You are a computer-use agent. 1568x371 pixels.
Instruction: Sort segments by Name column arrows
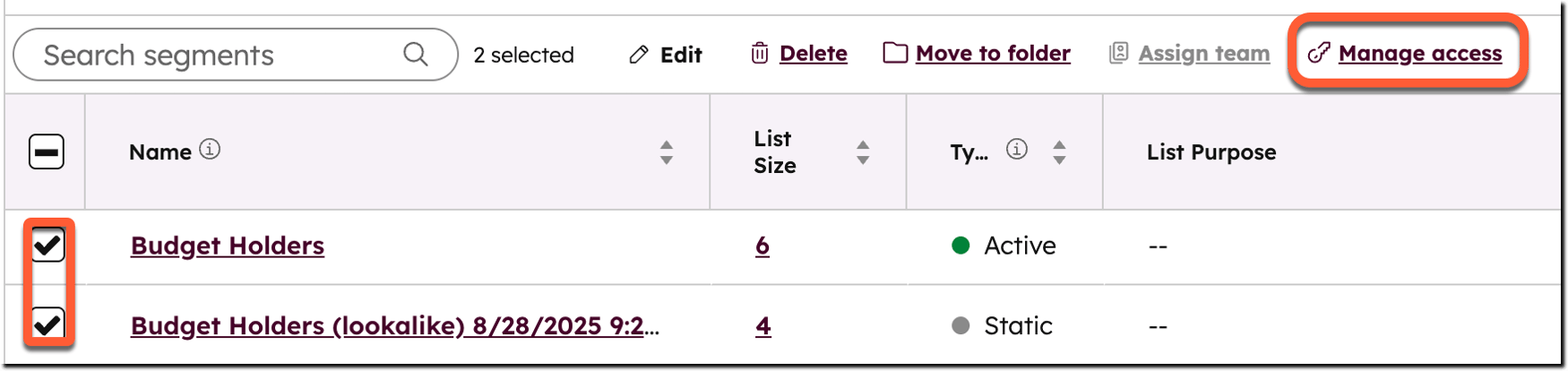[x=667, y=152]
